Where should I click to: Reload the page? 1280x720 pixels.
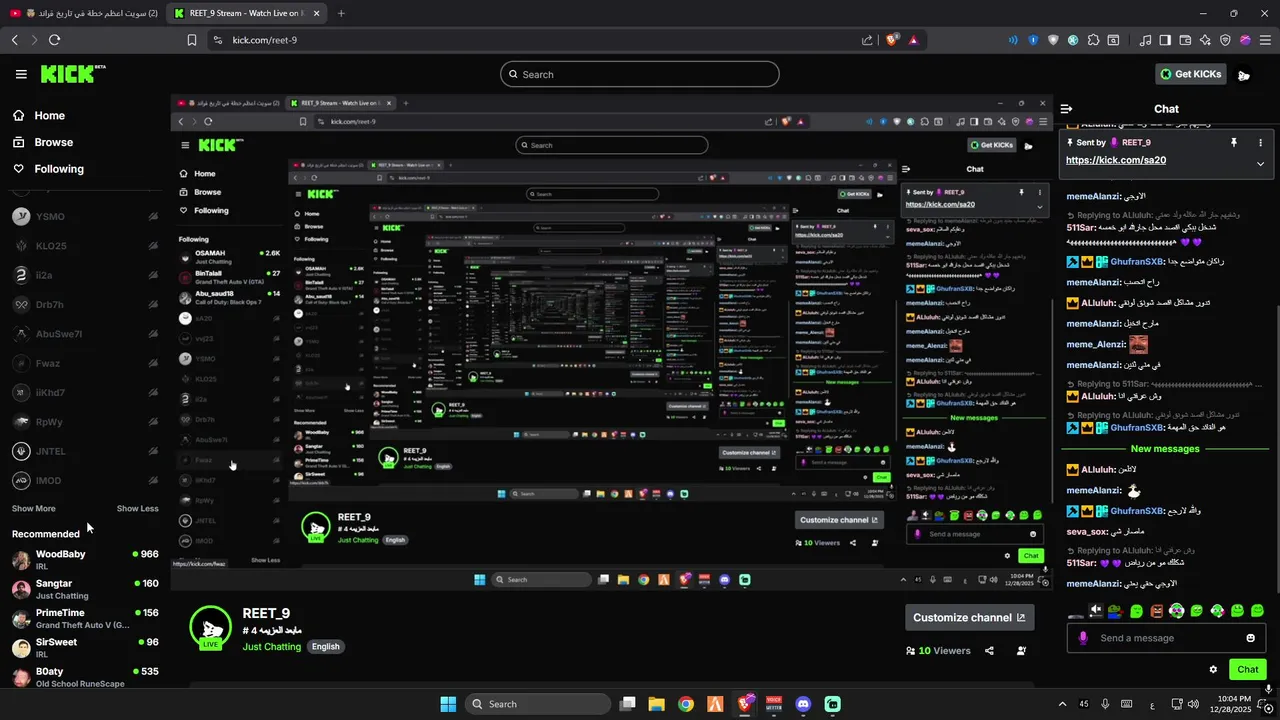(x=54, y=40)
